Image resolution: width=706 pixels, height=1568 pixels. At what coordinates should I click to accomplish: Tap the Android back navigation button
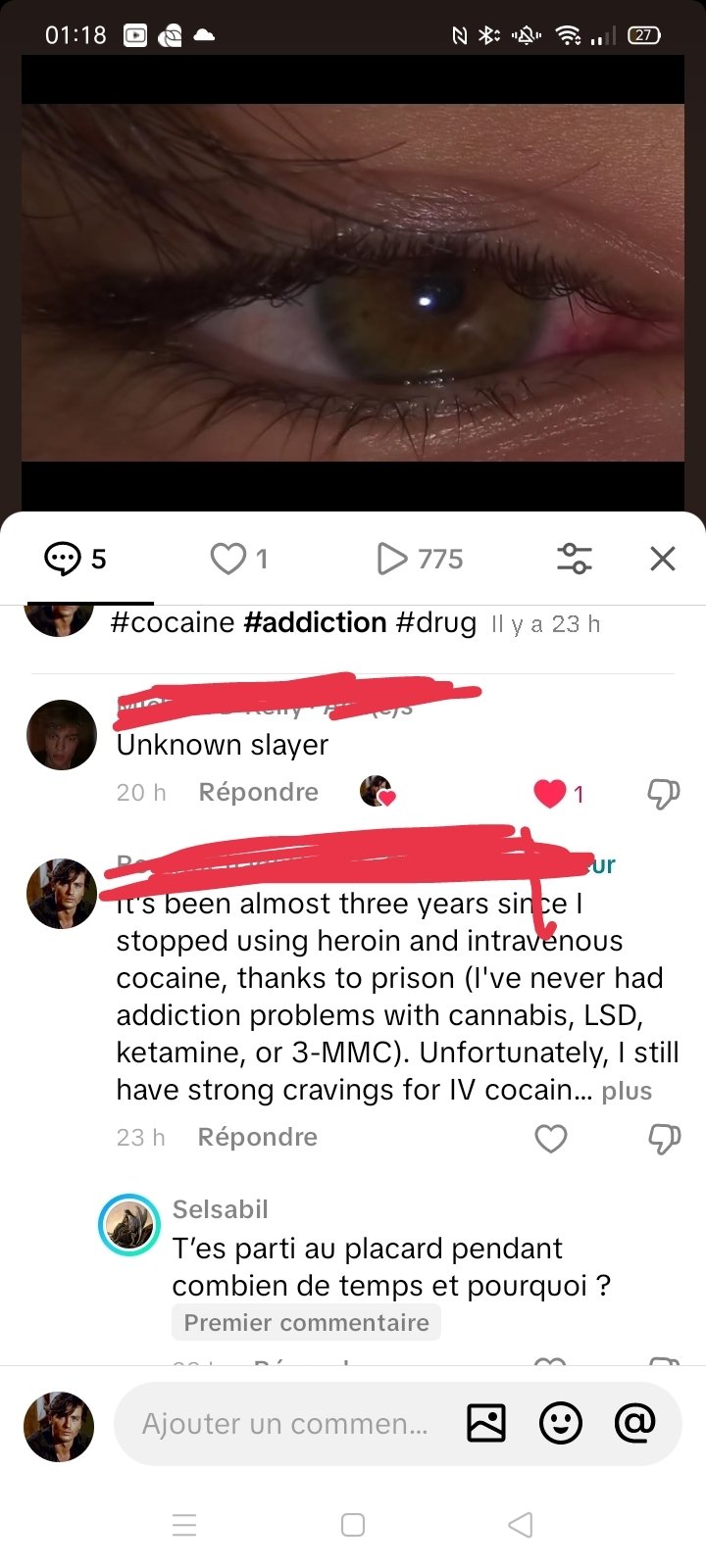click(x=521, y=1525)
